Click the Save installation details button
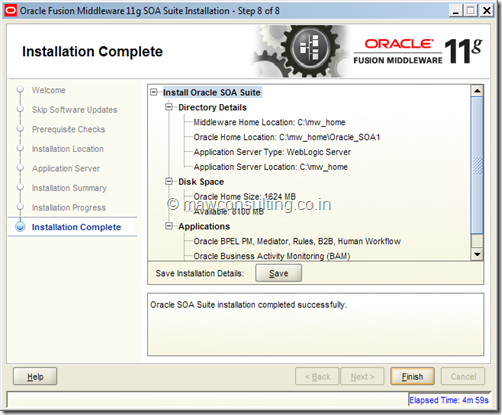The image size is (502, 415). [279, 273]
